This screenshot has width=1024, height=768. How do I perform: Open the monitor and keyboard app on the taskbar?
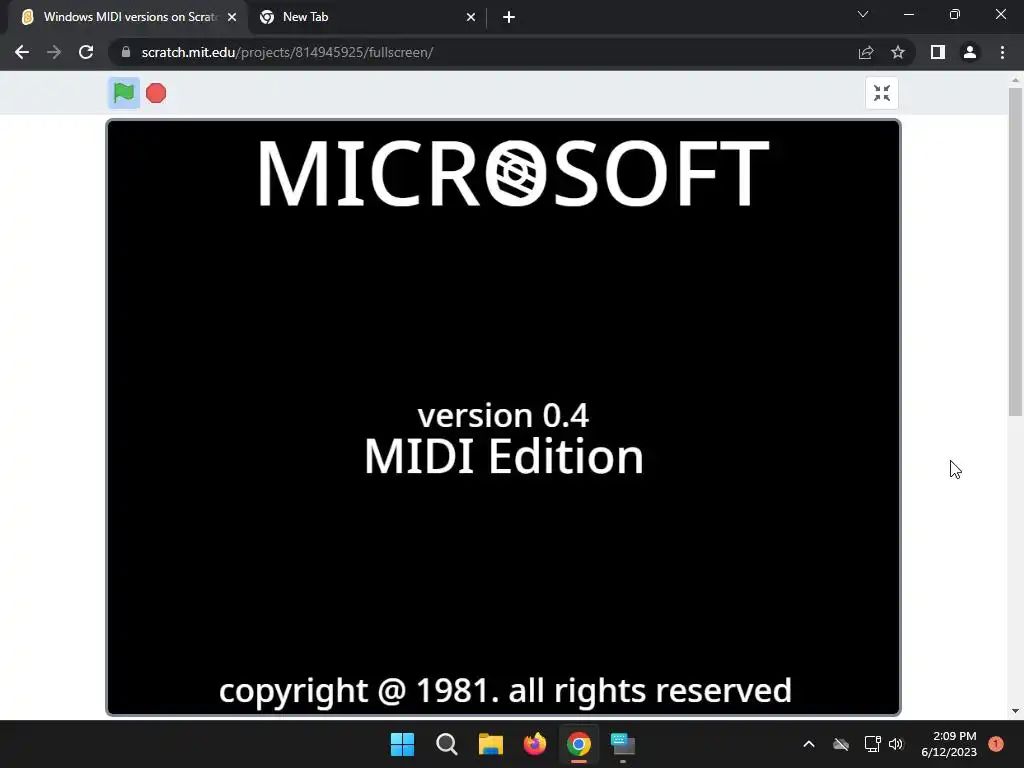pos(623,744)
